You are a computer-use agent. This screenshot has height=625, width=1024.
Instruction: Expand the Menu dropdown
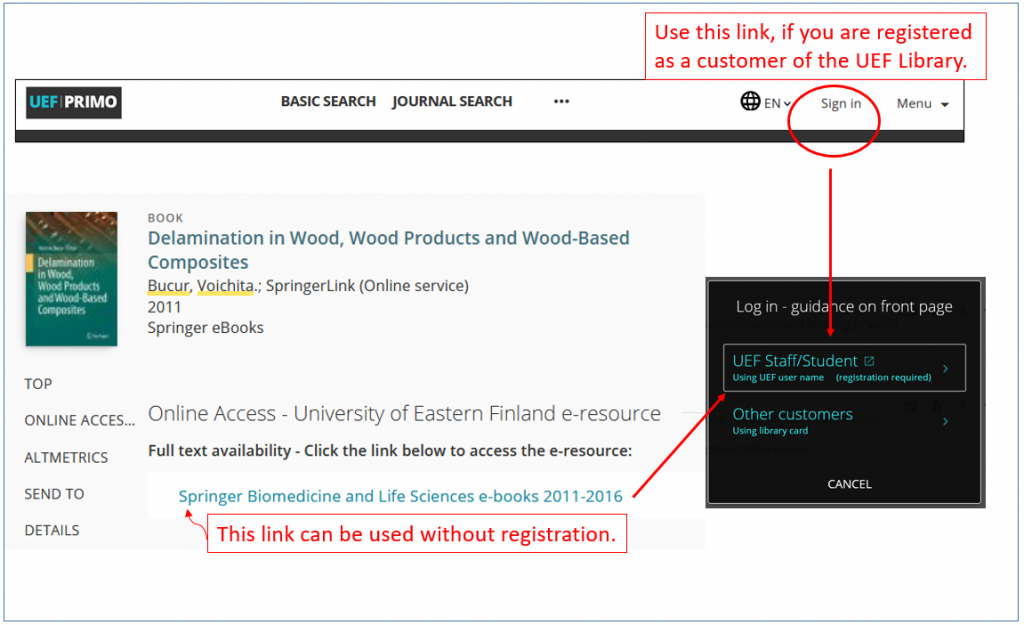pyautogui.click(x=922, y=103)
